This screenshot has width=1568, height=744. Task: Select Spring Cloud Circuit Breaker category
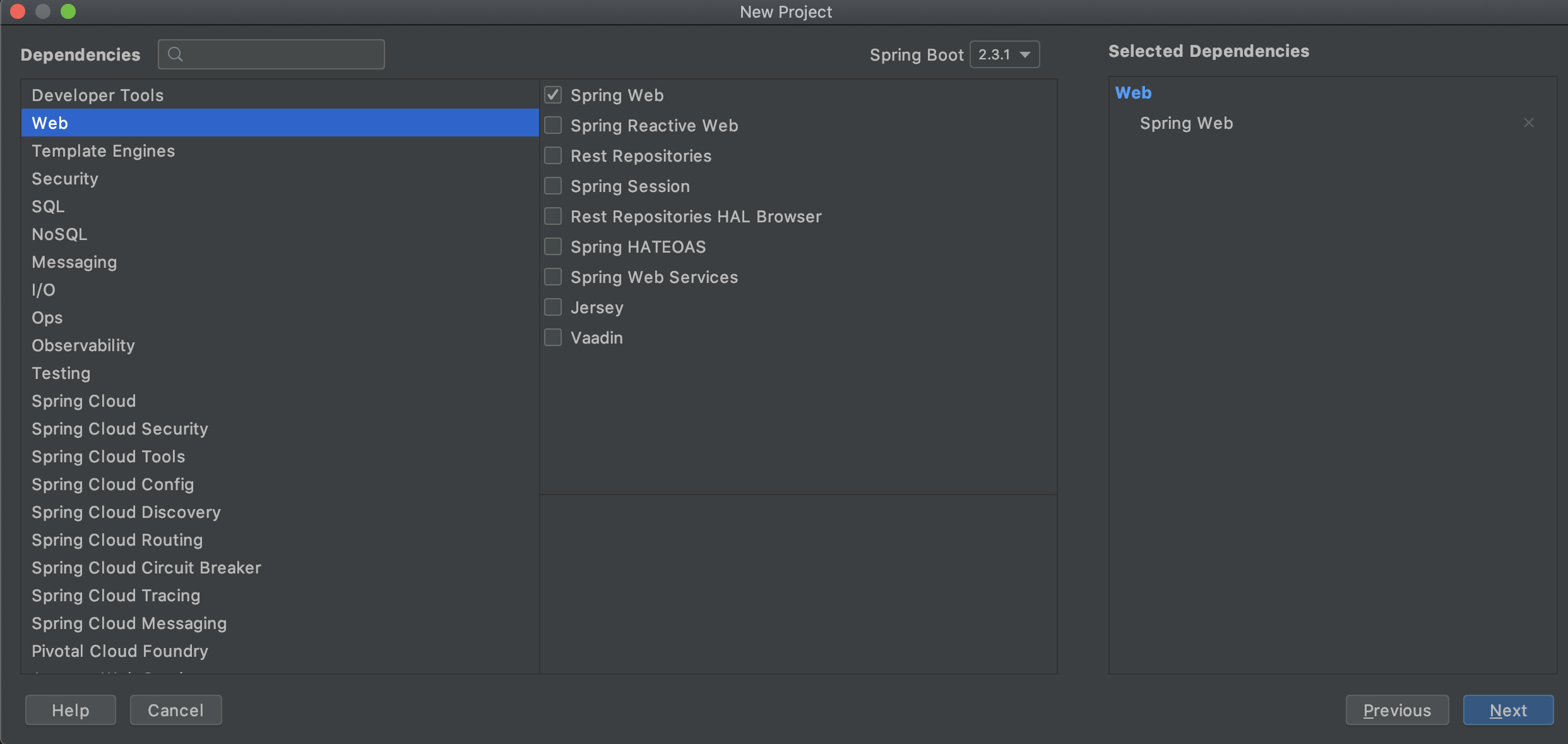[x=280, y=567]
